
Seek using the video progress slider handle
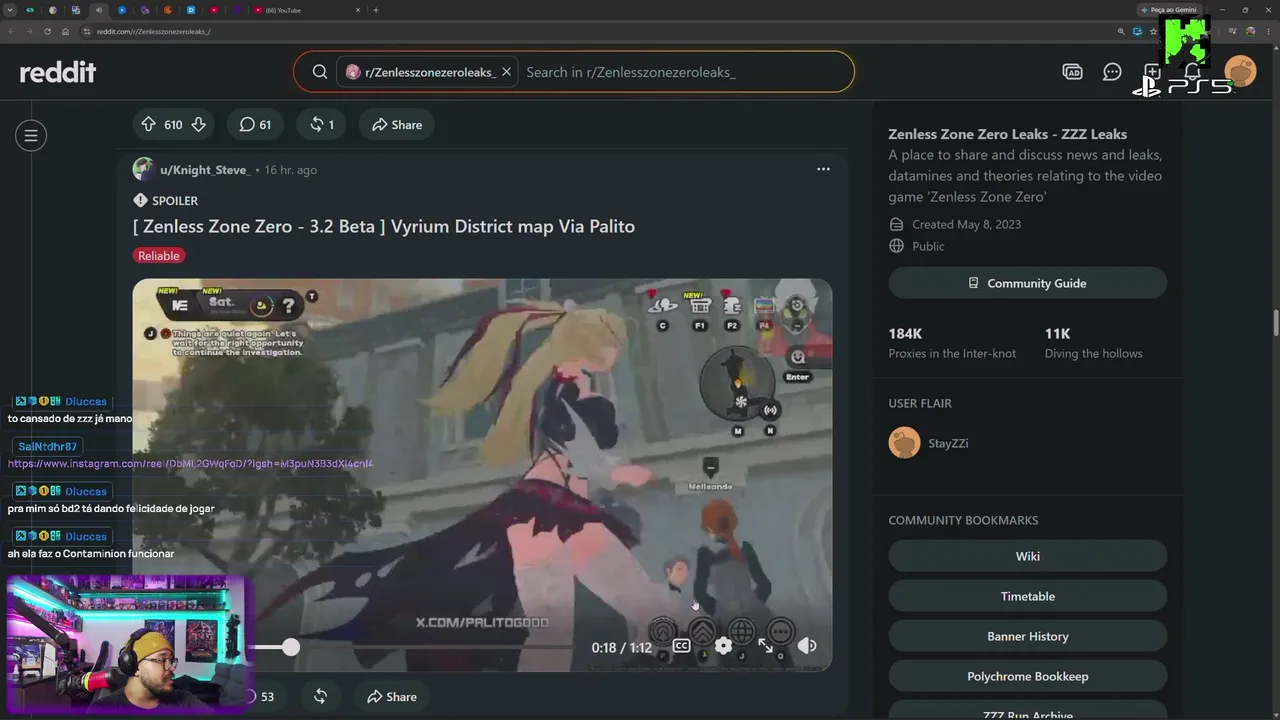[x=290, y=647]
